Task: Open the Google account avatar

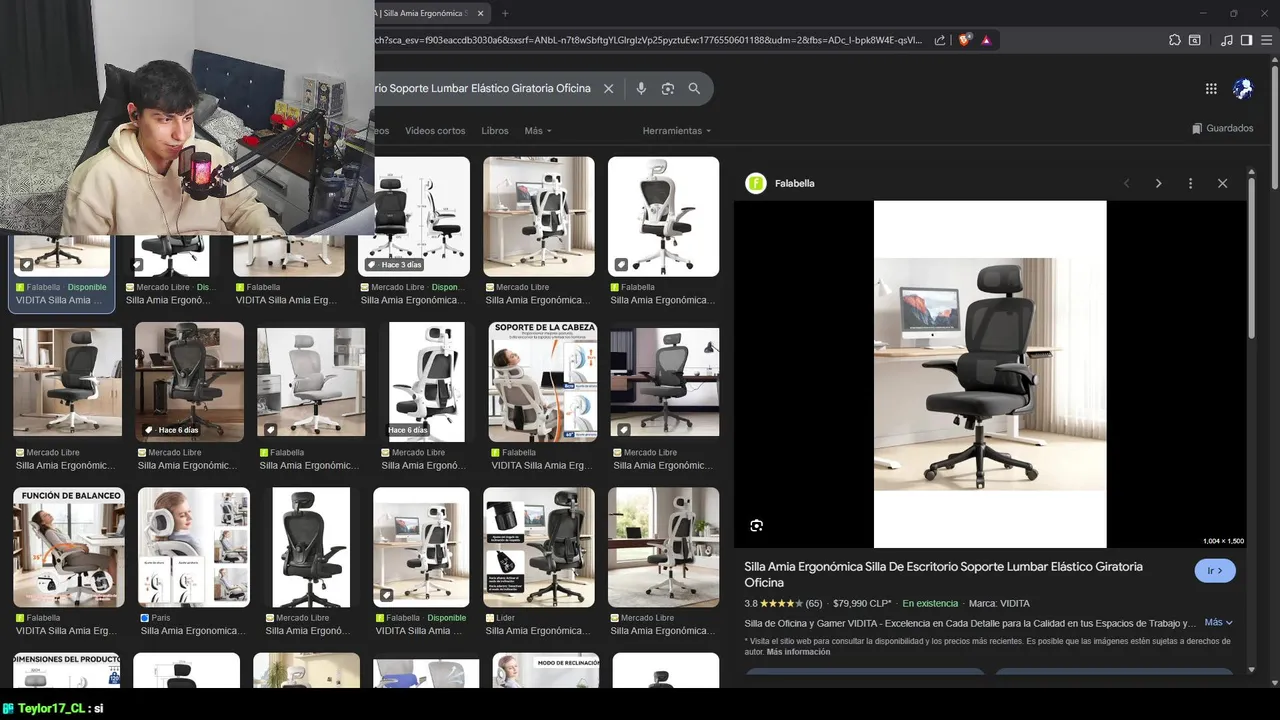Action: pos(1243,88)
